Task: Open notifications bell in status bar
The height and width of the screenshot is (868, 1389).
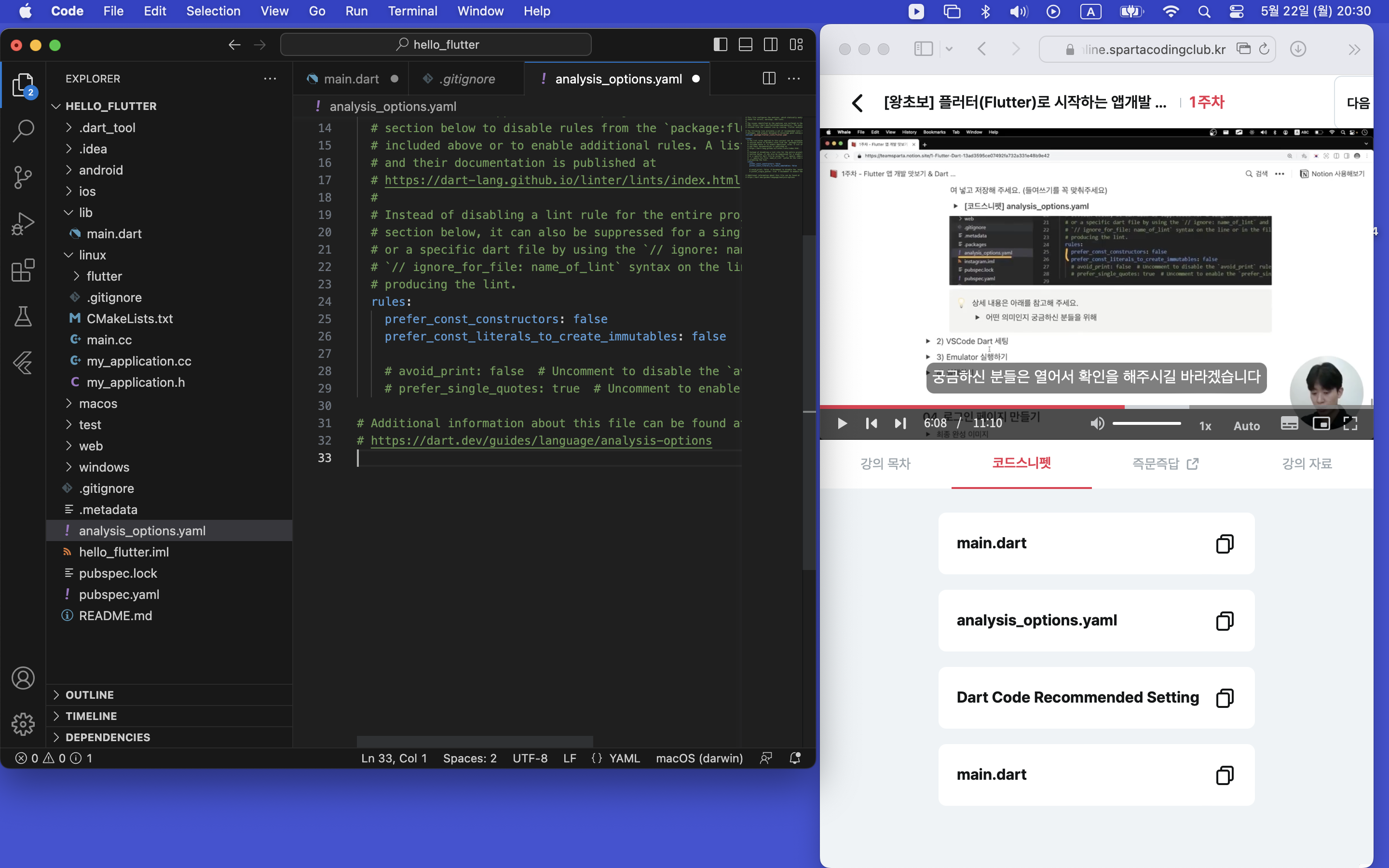Action: pyautogui.click(x=795, y=759)
